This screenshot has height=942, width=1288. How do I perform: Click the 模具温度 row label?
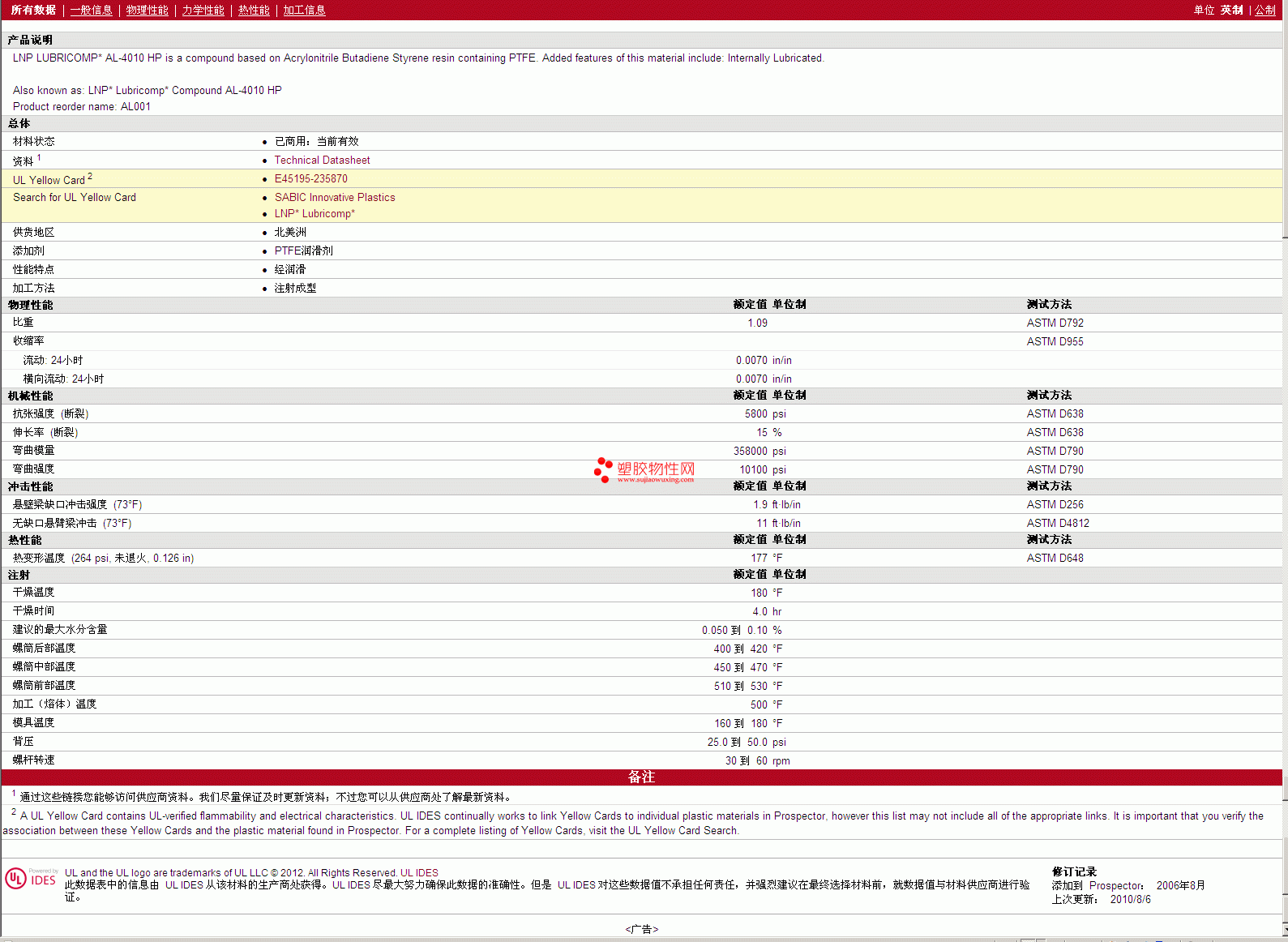click(33, 723)
